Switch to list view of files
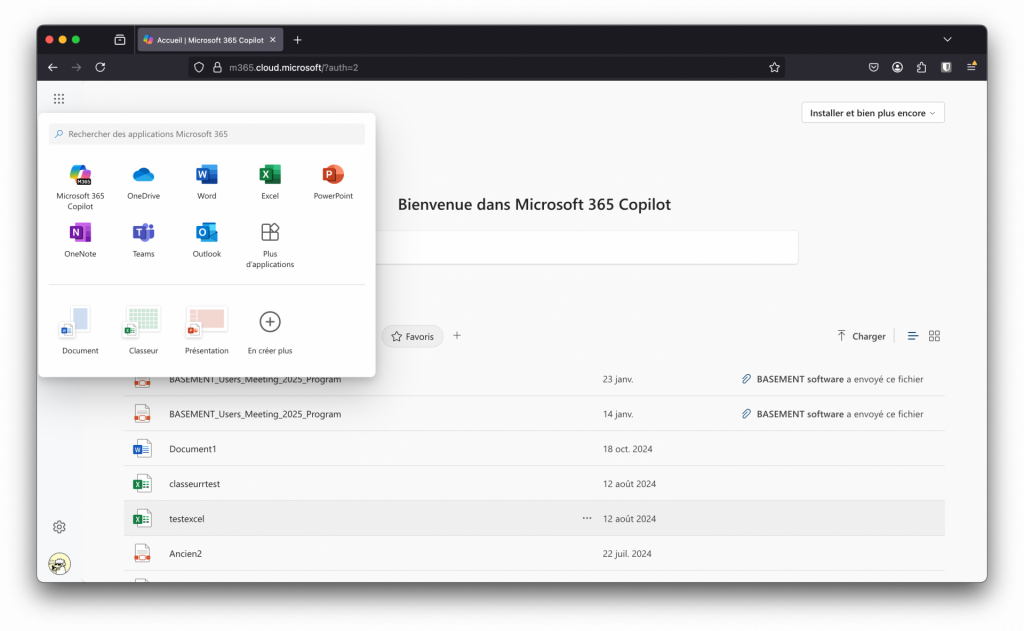The height and width of the screenshot is (631, 1024). tap(912, 336)
